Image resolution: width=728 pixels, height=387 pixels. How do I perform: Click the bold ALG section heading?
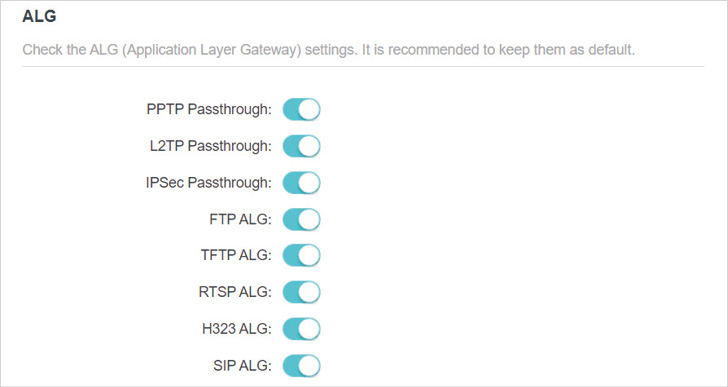pos(39,16)
